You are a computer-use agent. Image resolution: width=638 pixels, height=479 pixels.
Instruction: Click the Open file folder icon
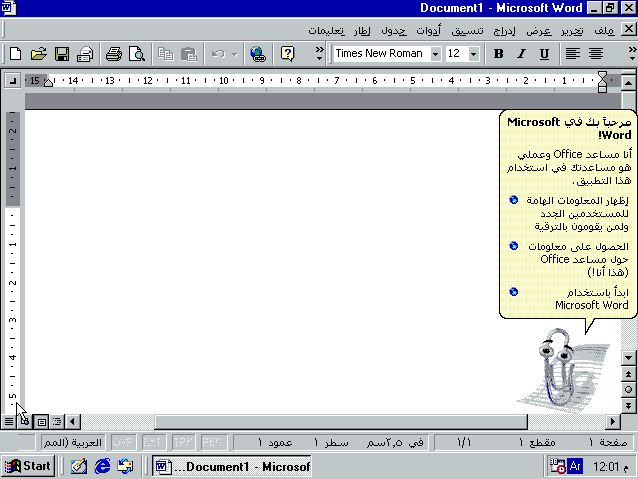point(38,54)
